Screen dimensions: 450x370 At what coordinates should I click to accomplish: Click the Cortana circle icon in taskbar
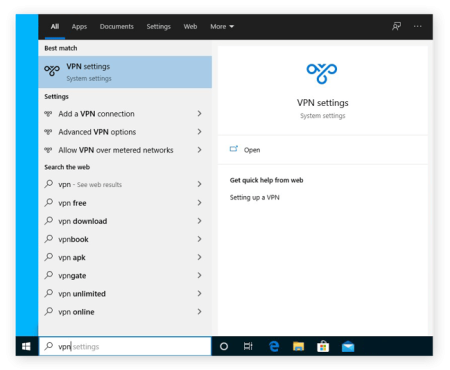[224, 346]
